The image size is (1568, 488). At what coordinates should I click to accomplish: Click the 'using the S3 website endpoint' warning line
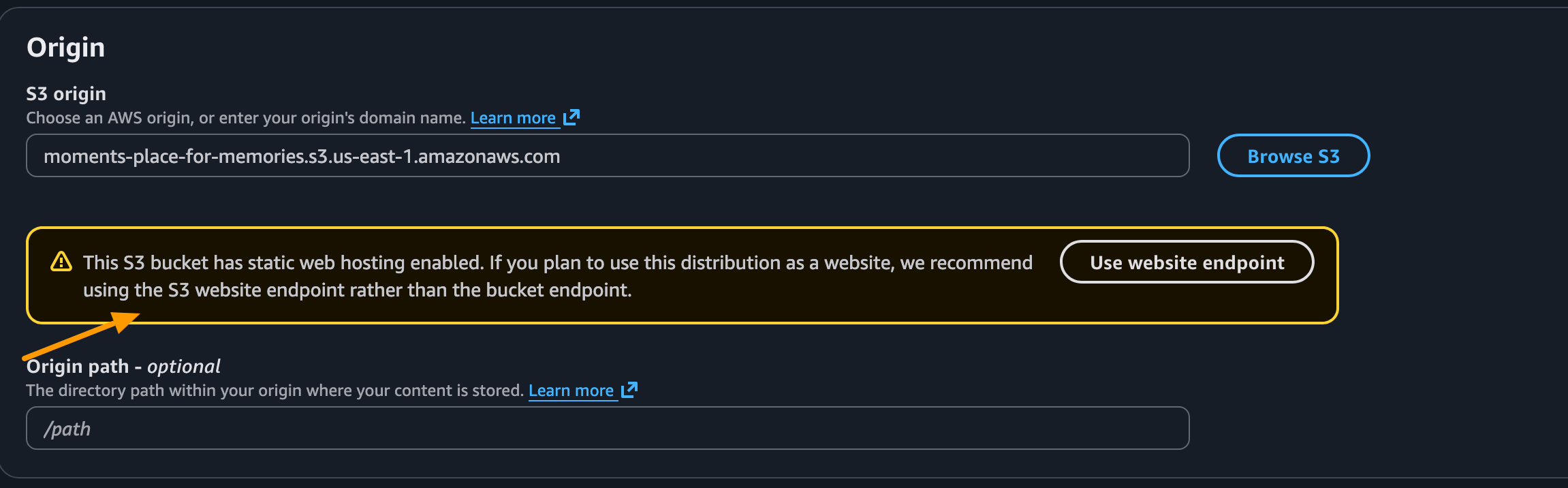point(357,290)
